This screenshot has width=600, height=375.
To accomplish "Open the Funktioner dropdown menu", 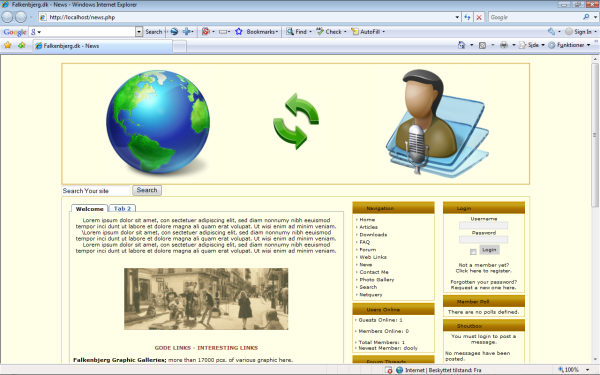I will 569,45.
